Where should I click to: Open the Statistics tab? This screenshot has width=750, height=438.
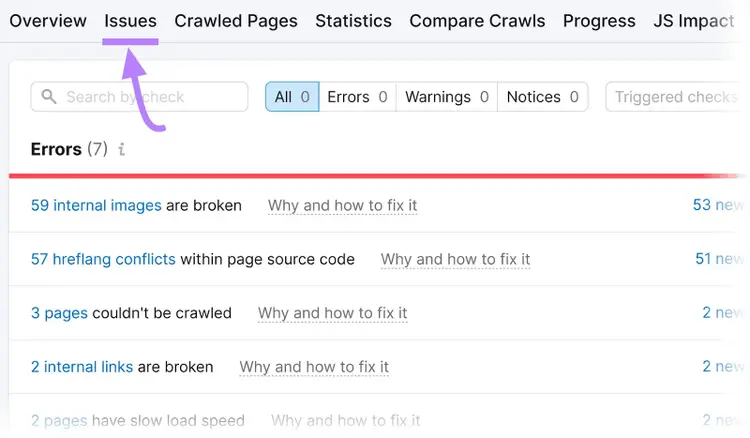click(x=353, y=21)
